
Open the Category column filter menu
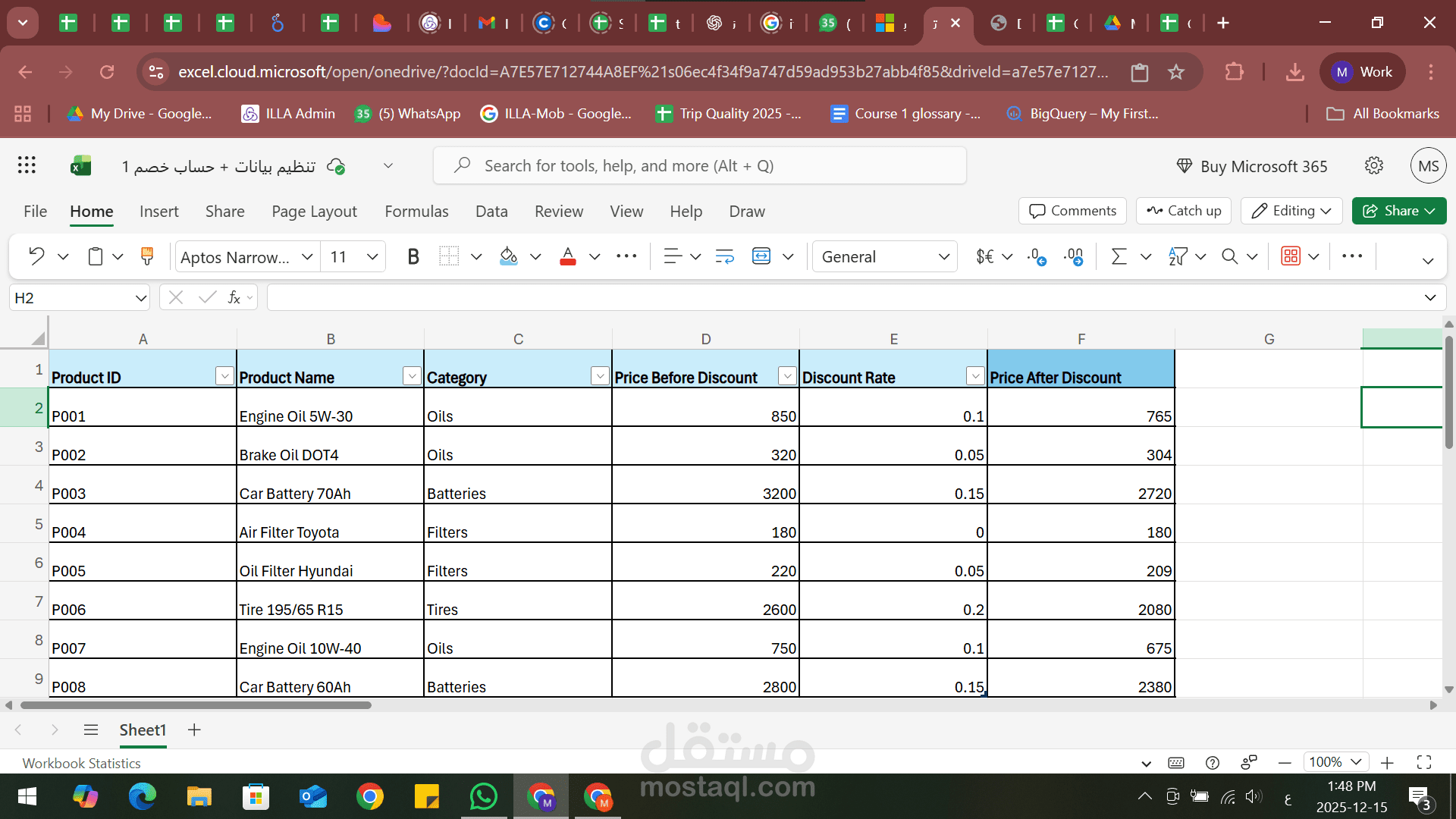(600, 375)
